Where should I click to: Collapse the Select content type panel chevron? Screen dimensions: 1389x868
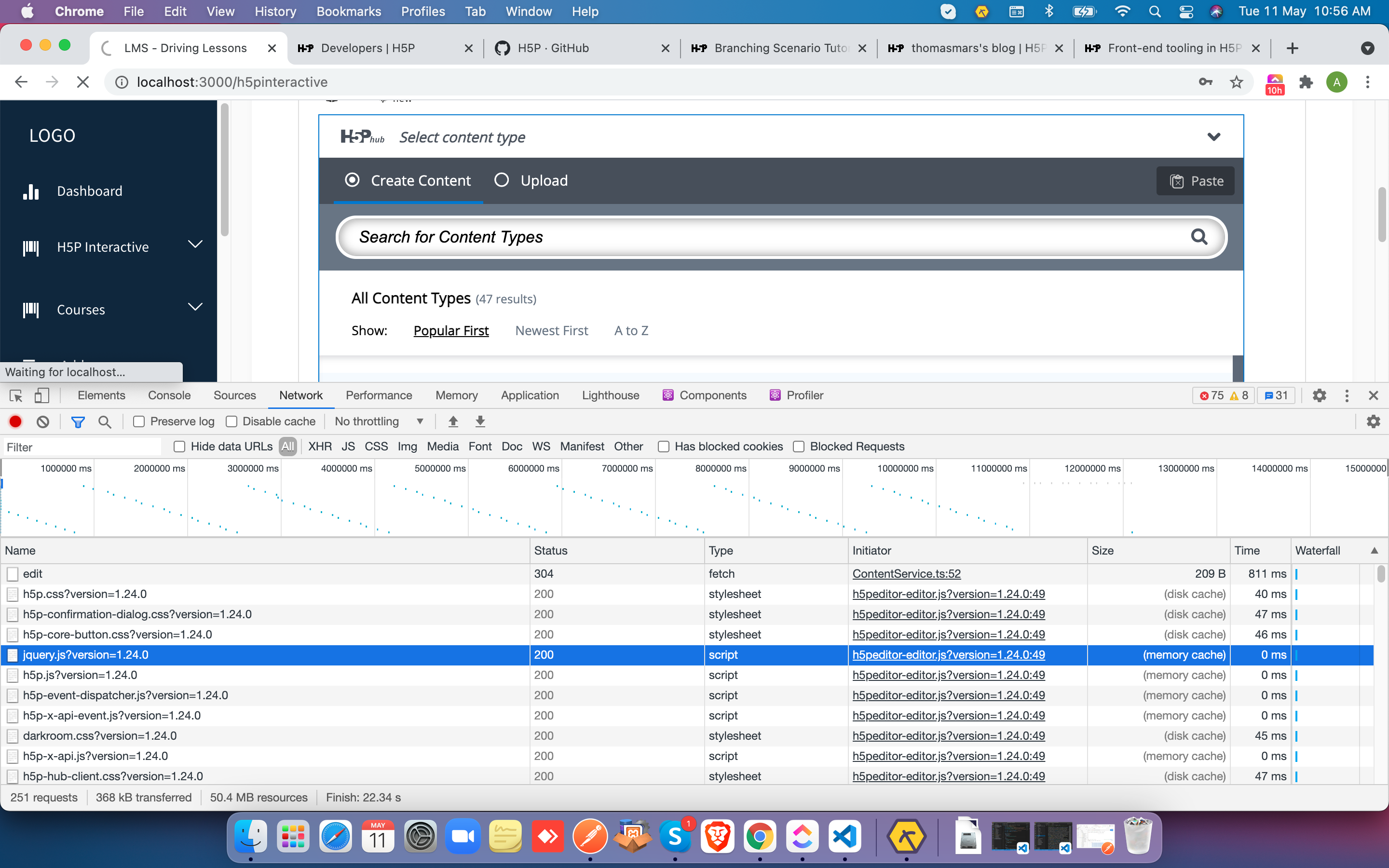pos(1214,136)
